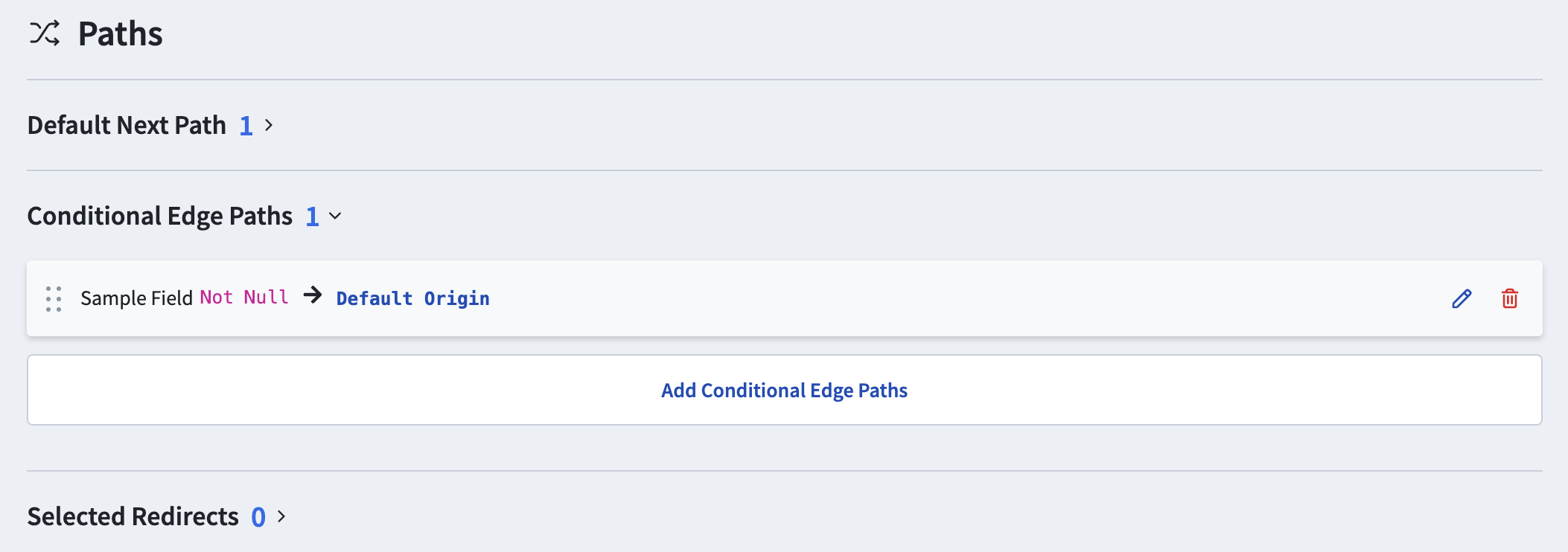Viewport: 1568px width, 552px height.
Task: Expand the Selected Redirects chevron
Action: (281, 516)
